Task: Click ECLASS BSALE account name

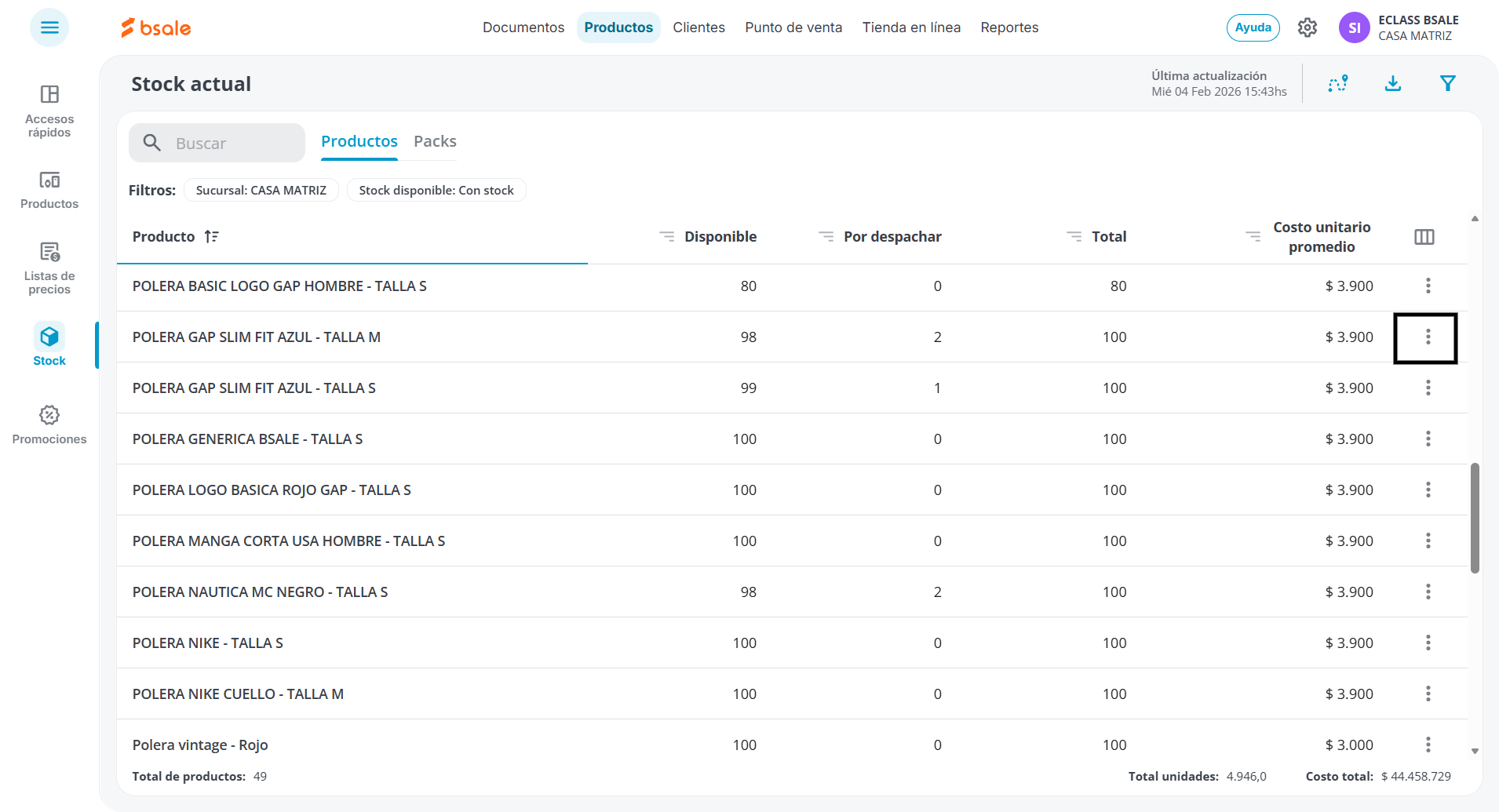Action: pyautogui.click(x=1418, y=20)
